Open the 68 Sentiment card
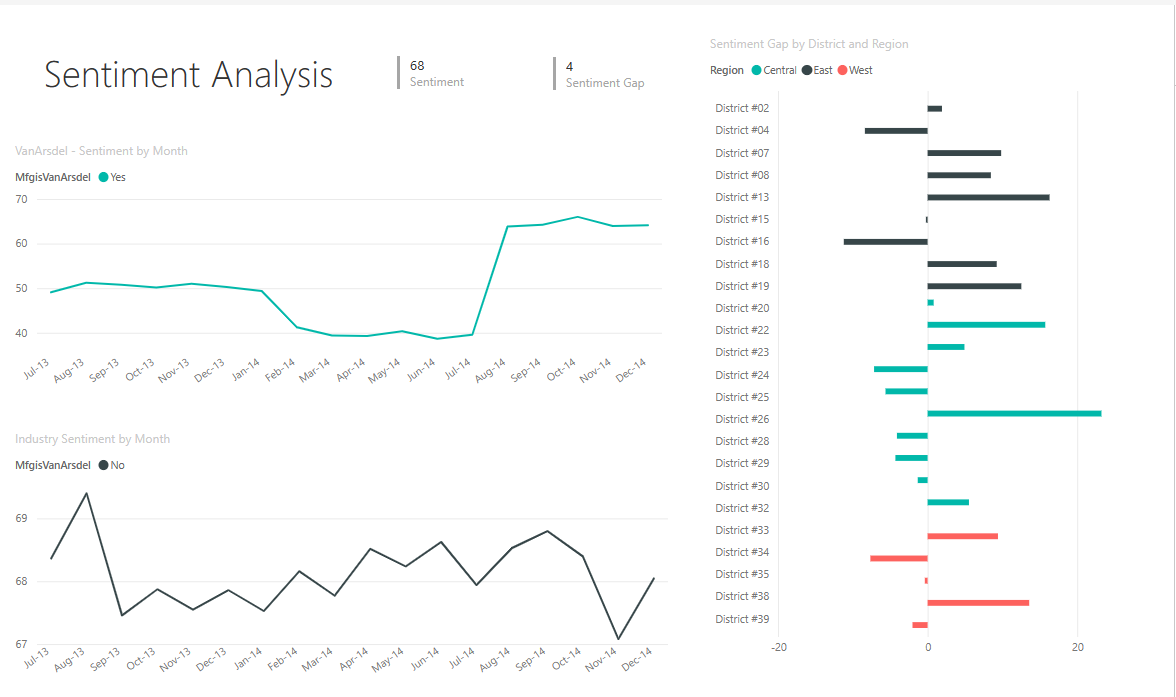The width and height of the screenshot is (1176, 697). coord(417,66)
